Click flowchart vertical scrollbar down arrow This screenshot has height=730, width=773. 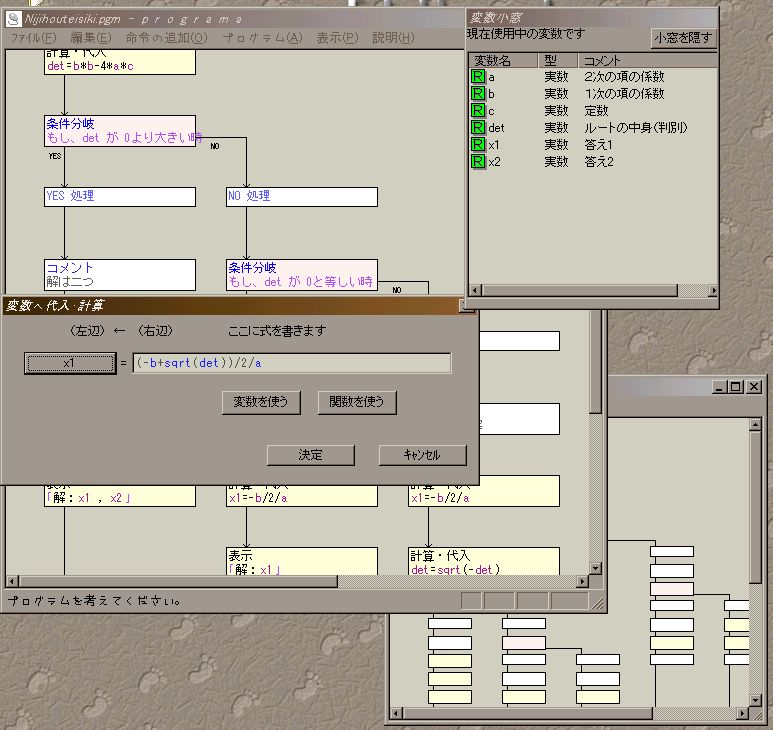[596, 569]
